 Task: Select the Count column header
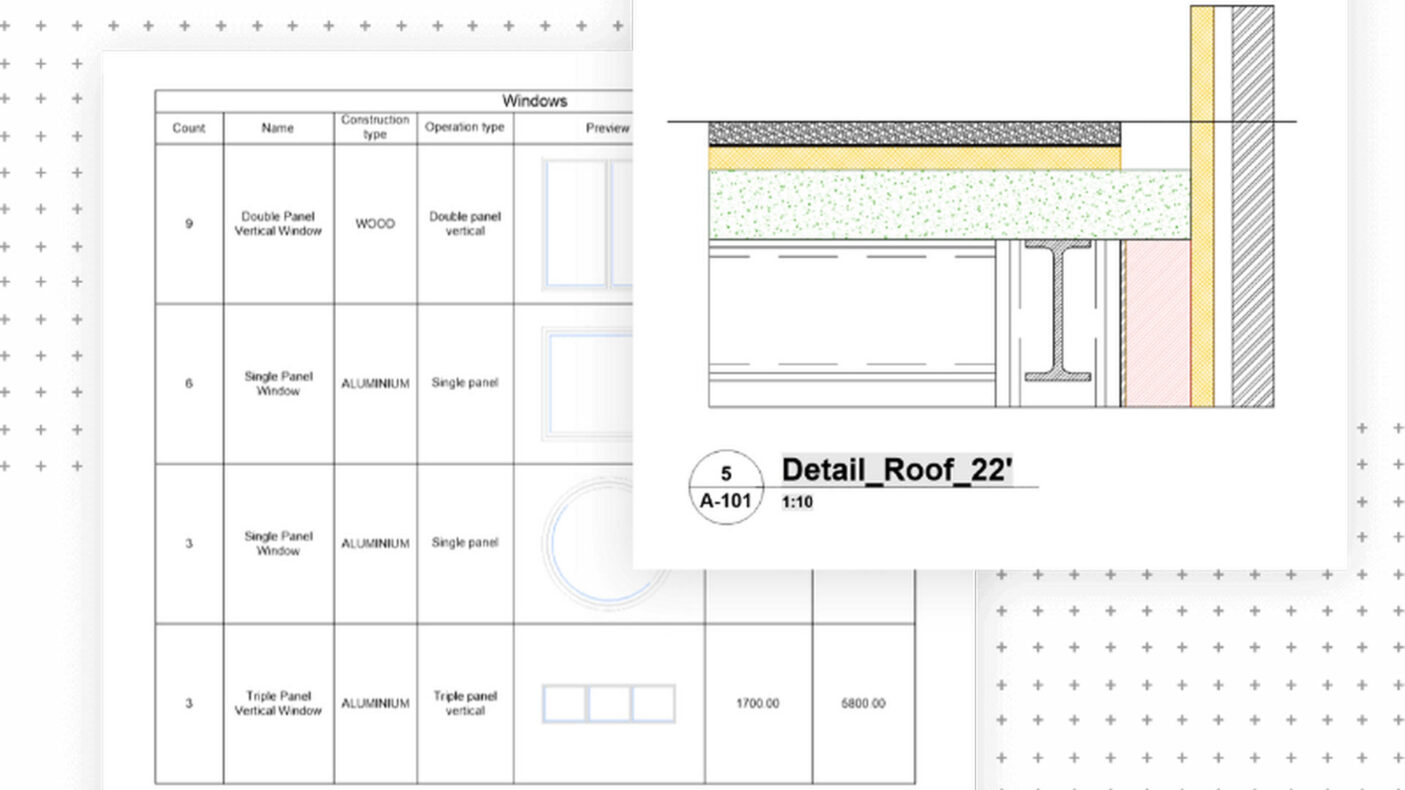pos(189,128)
